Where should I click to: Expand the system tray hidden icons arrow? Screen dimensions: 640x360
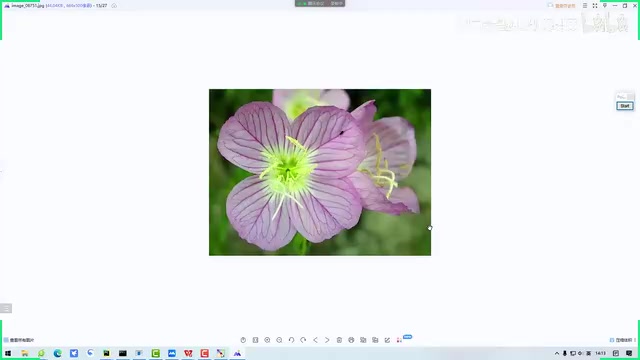coord(557,353)
